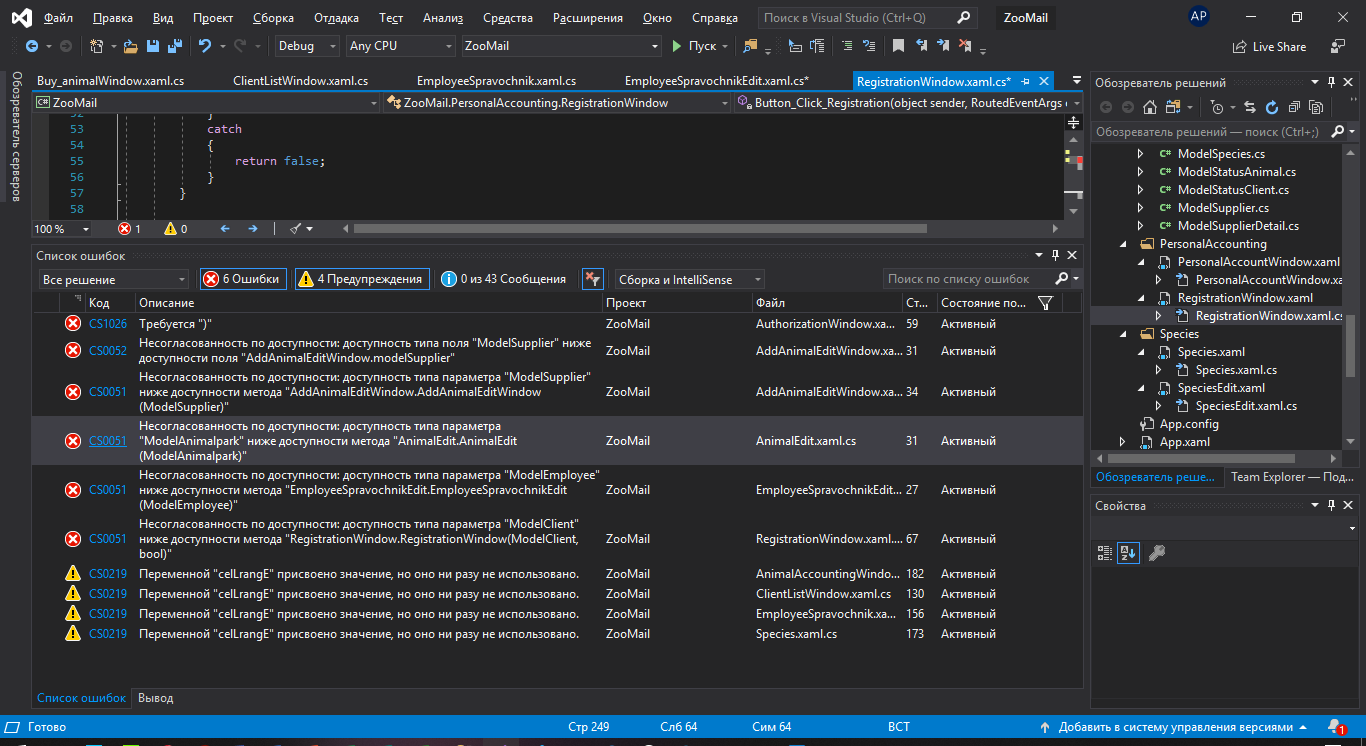Open the CS0052 error code link

tap(108, 350)
